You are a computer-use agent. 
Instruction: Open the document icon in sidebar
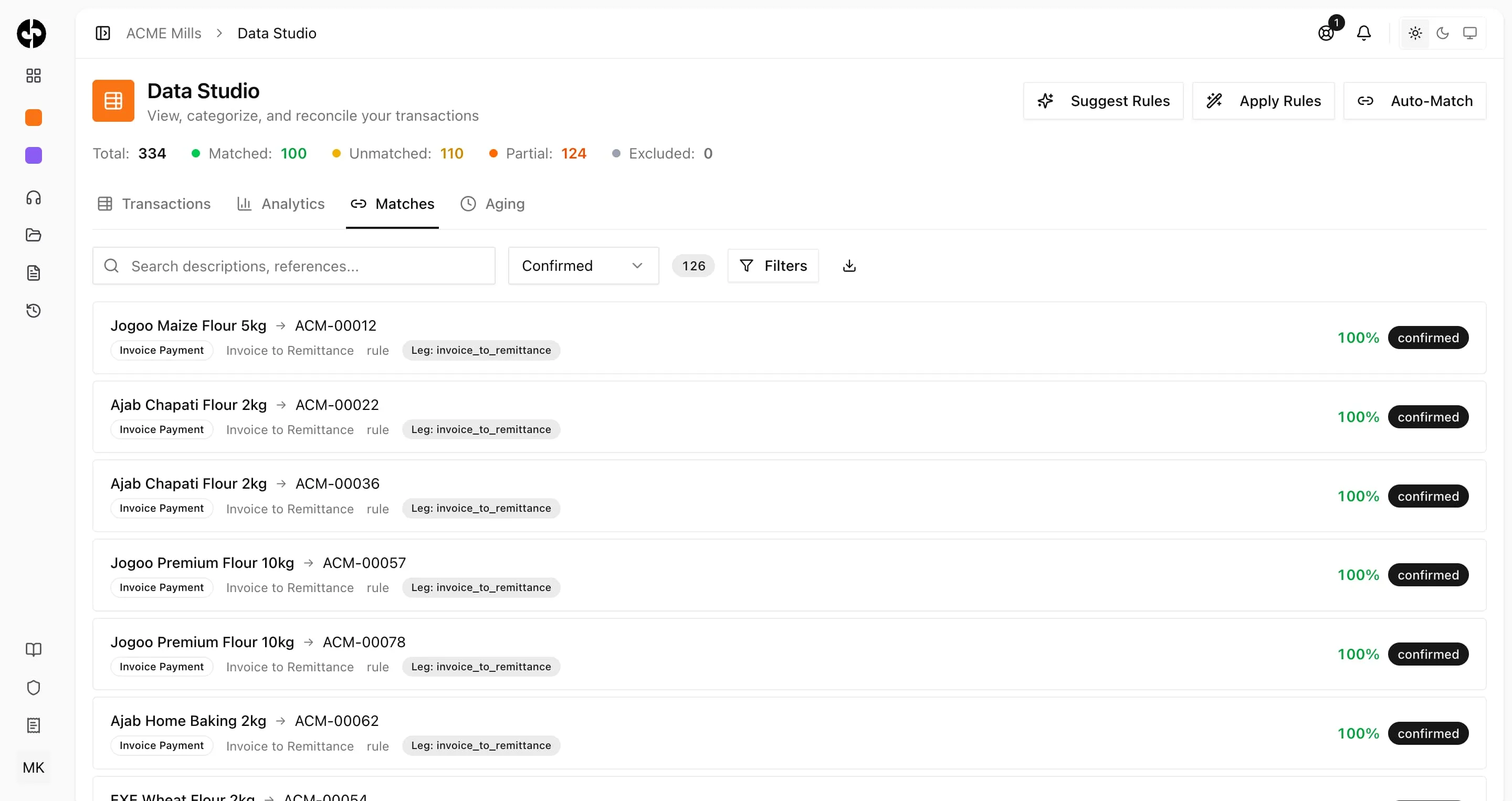[x=34, y=273]
